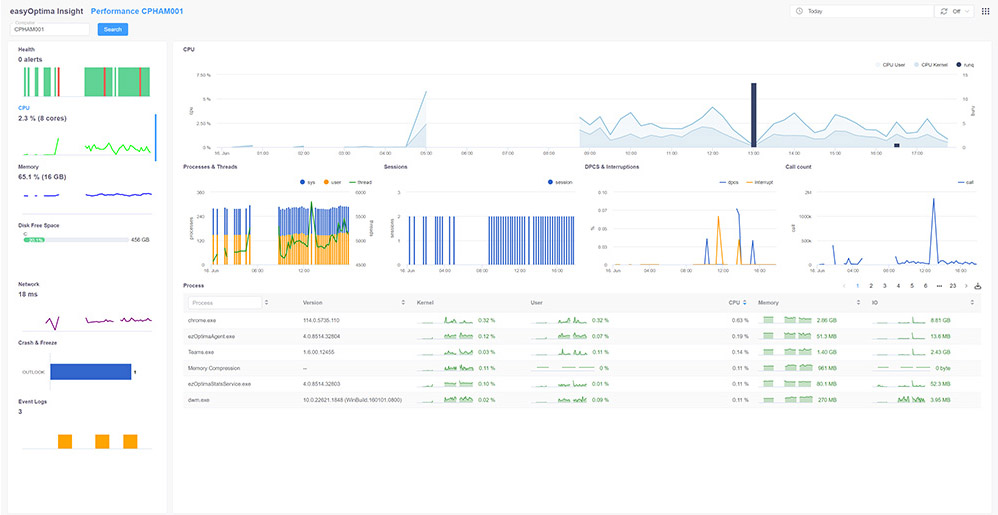Go to page 3 of process list
This screenshot has width=998, height=515.
pyautogui.click(x=884, y=286)
